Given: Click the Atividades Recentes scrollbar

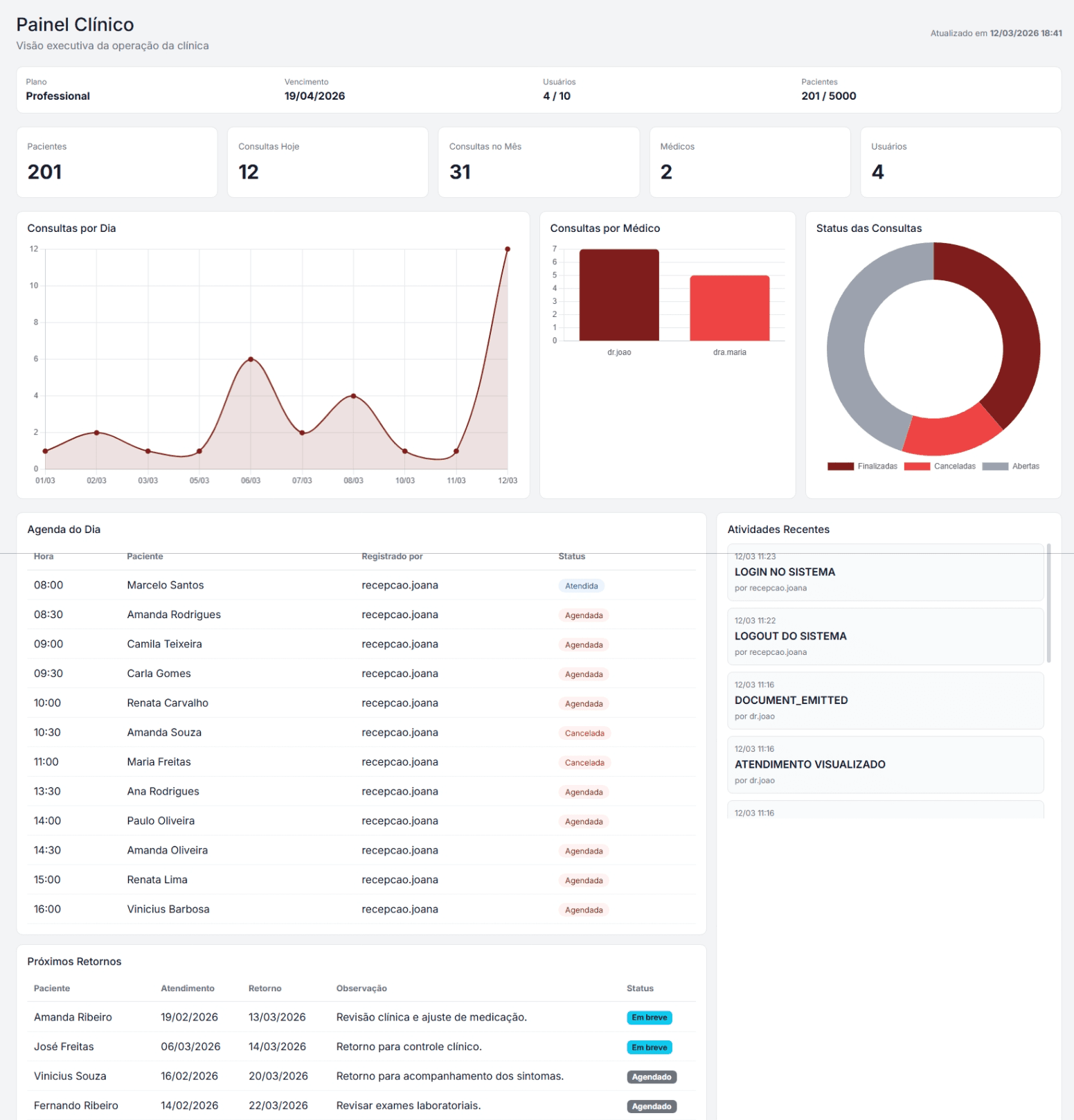Looking at the screenshot, I should pos(1048,602).
